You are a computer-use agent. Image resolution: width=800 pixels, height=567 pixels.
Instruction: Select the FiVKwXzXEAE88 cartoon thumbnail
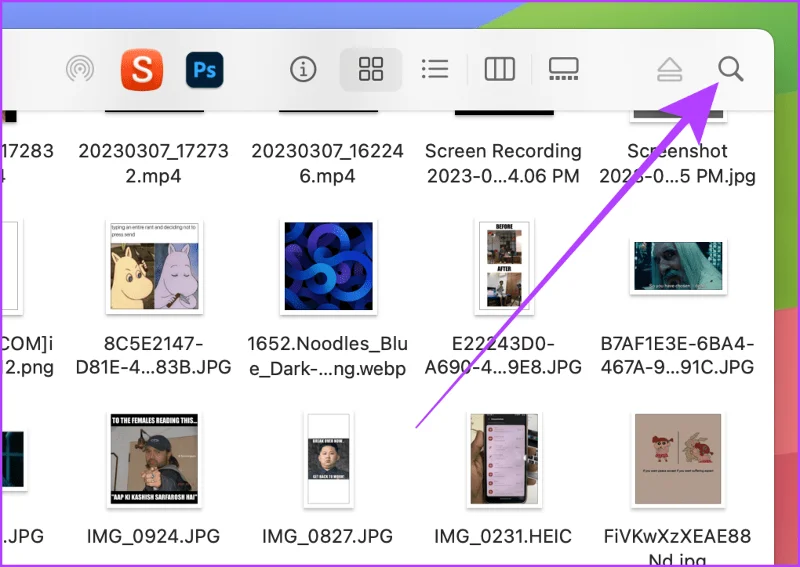point(678,459)
